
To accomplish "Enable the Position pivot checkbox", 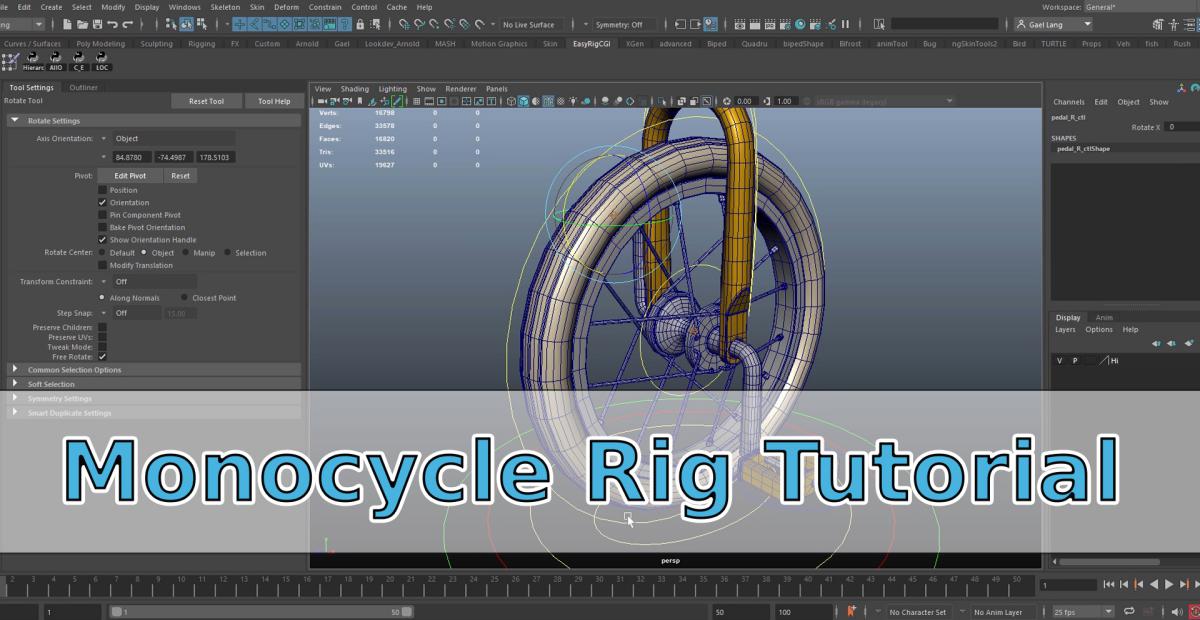I will [102, 190].
